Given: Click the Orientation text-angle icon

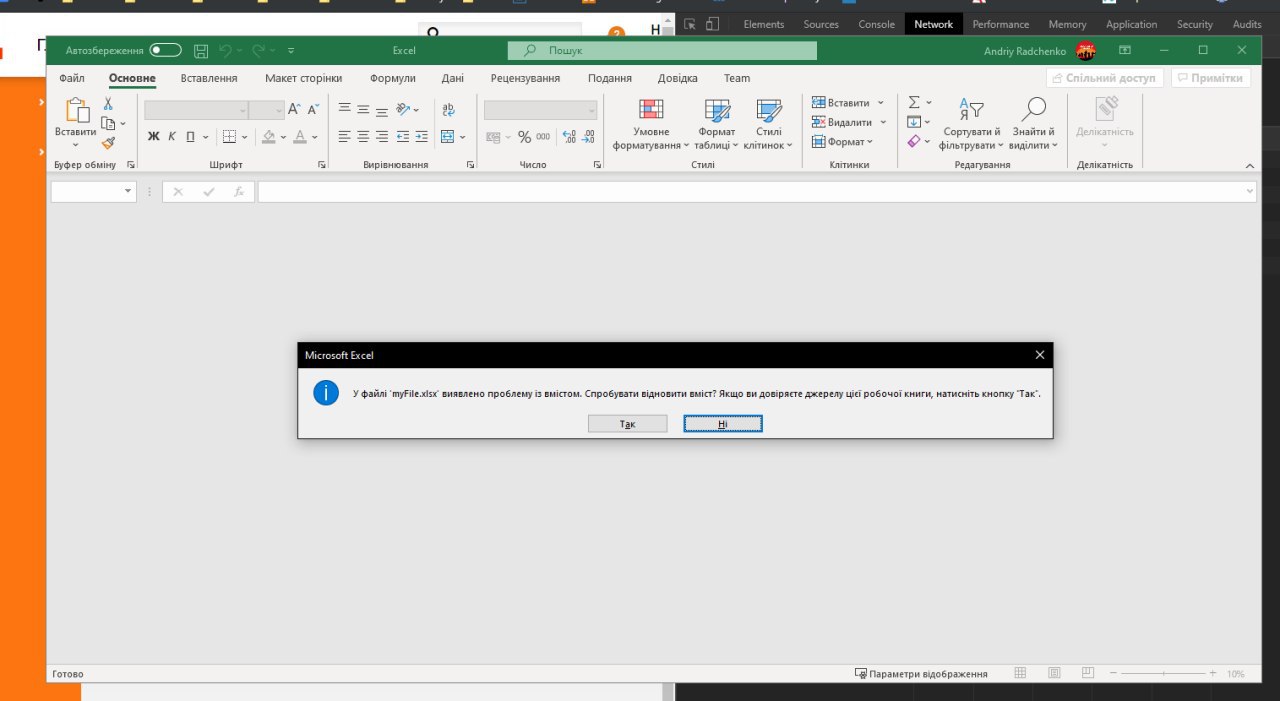Looking at the screenshot, I should [403, 109].
